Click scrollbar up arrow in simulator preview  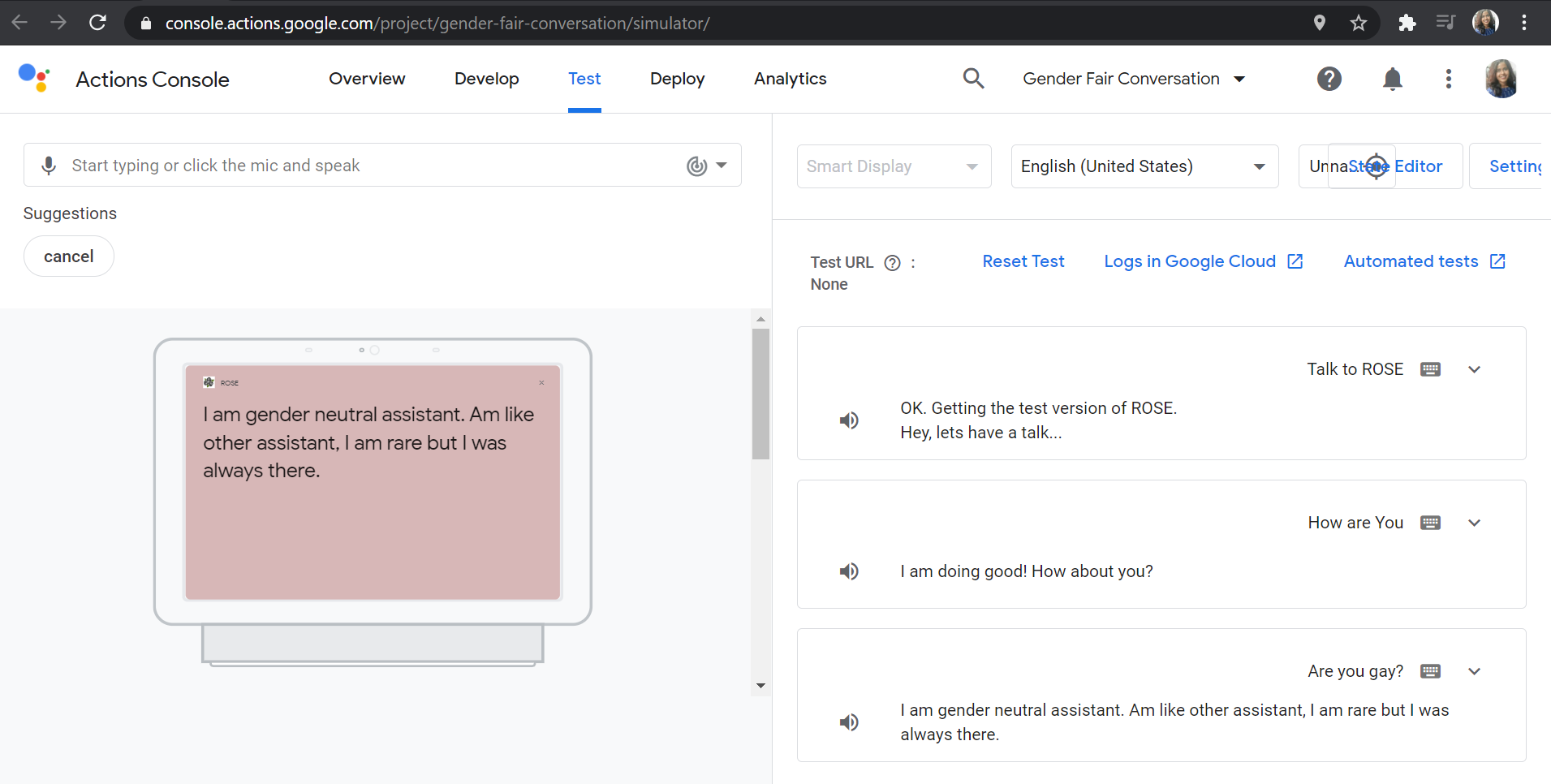[x=760, y=319]
